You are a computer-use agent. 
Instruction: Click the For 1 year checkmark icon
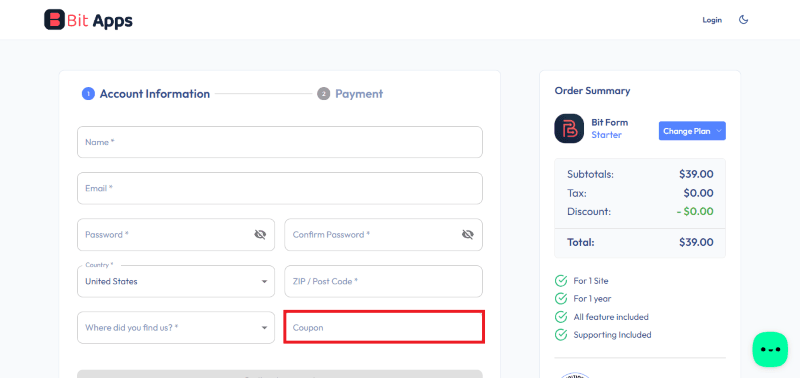click(561, 299)
